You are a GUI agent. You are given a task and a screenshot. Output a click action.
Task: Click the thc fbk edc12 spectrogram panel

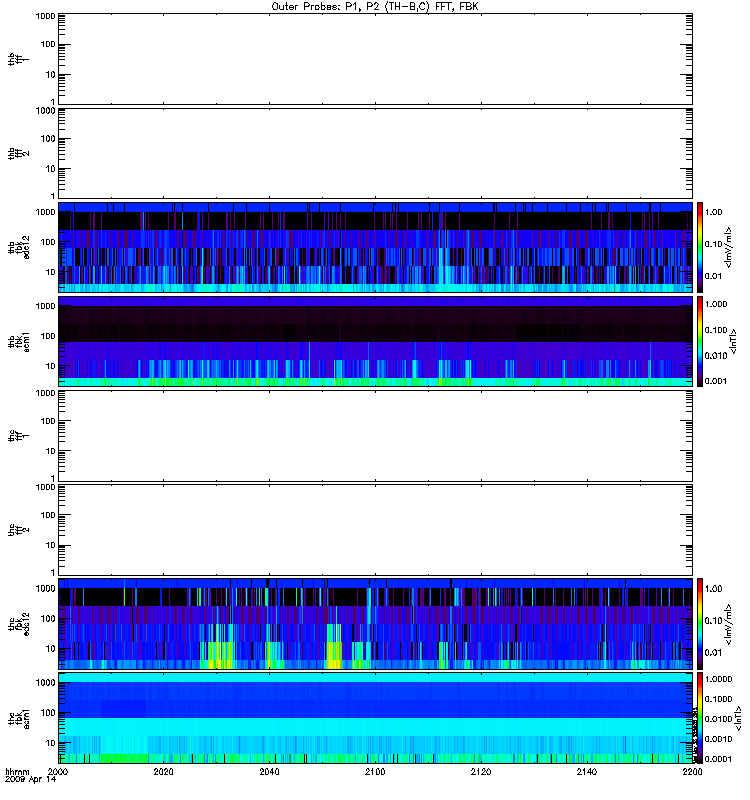(375, 624)
